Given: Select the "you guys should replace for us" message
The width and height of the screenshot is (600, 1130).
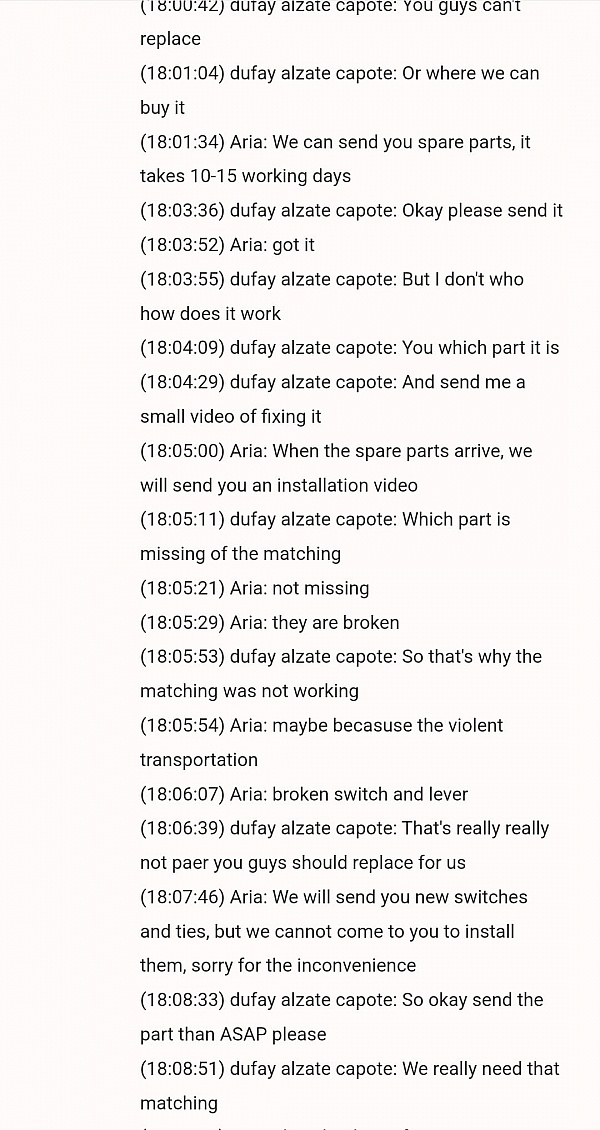Looking at the screenshot, I should click(344, 845).
